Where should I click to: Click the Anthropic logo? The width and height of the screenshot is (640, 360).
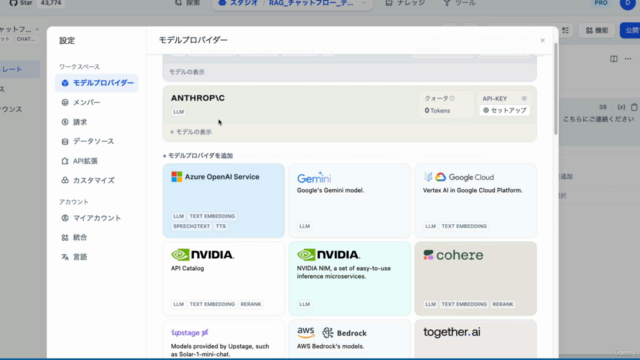(198, 98)
